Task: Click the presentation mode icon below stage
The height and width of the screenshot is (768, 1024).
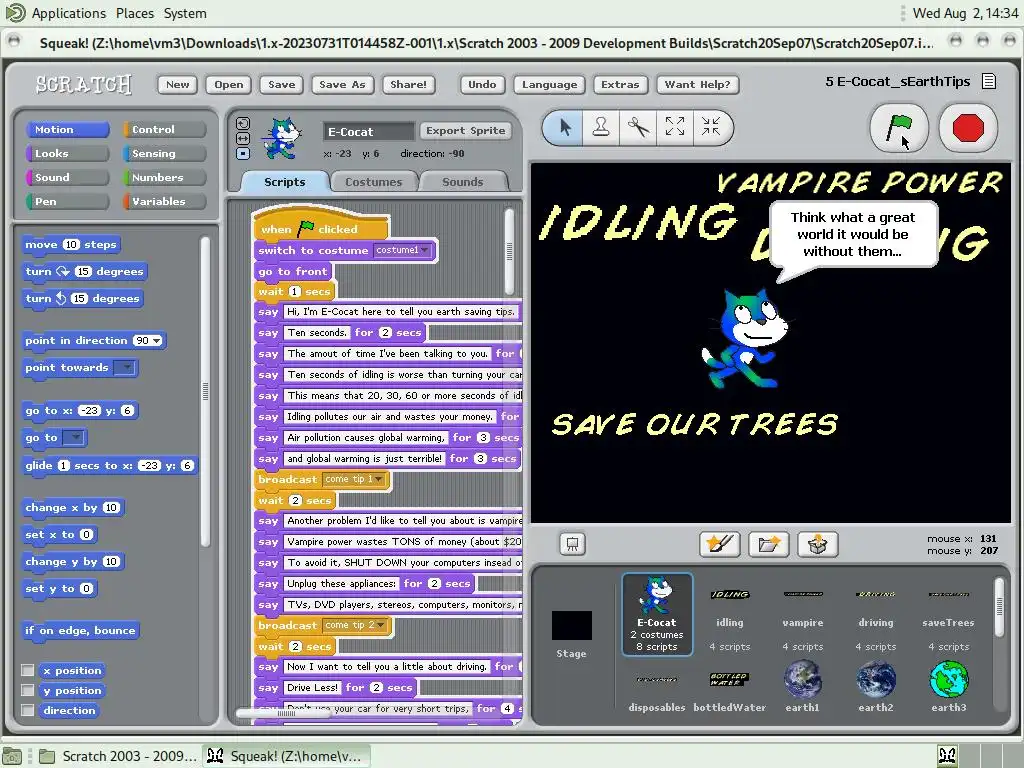Action: pyautogui.click(x=572, y=544)
